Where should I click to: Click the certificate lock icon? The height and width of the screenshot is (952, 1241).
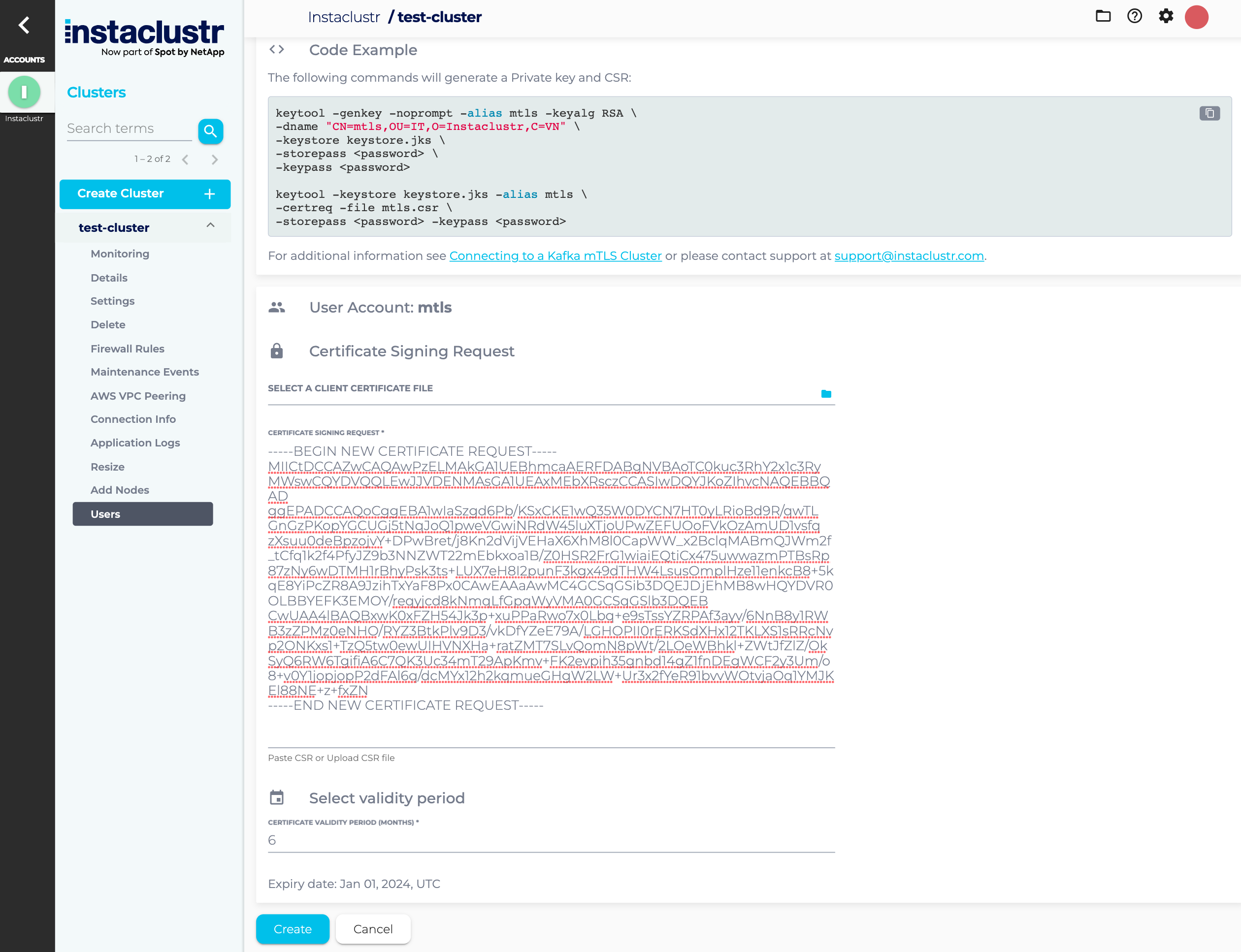tap(276, 351)
